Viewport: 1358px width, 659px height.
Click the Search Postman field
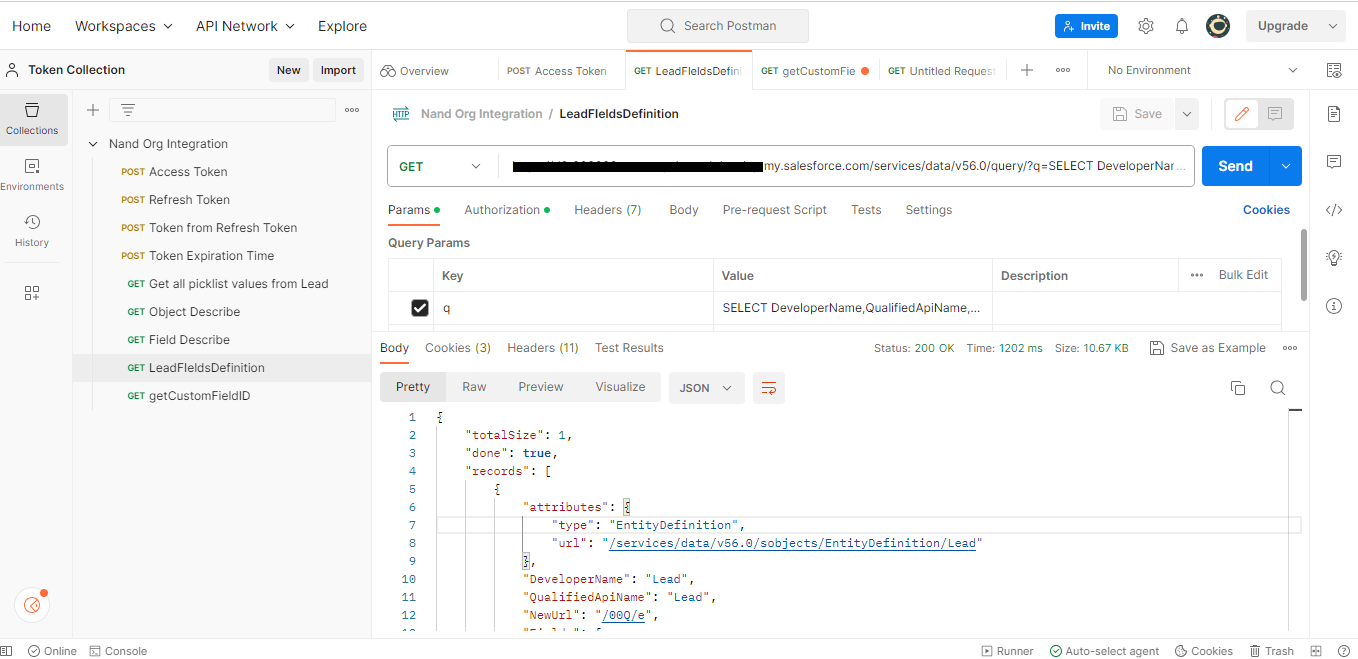(718, 26)
